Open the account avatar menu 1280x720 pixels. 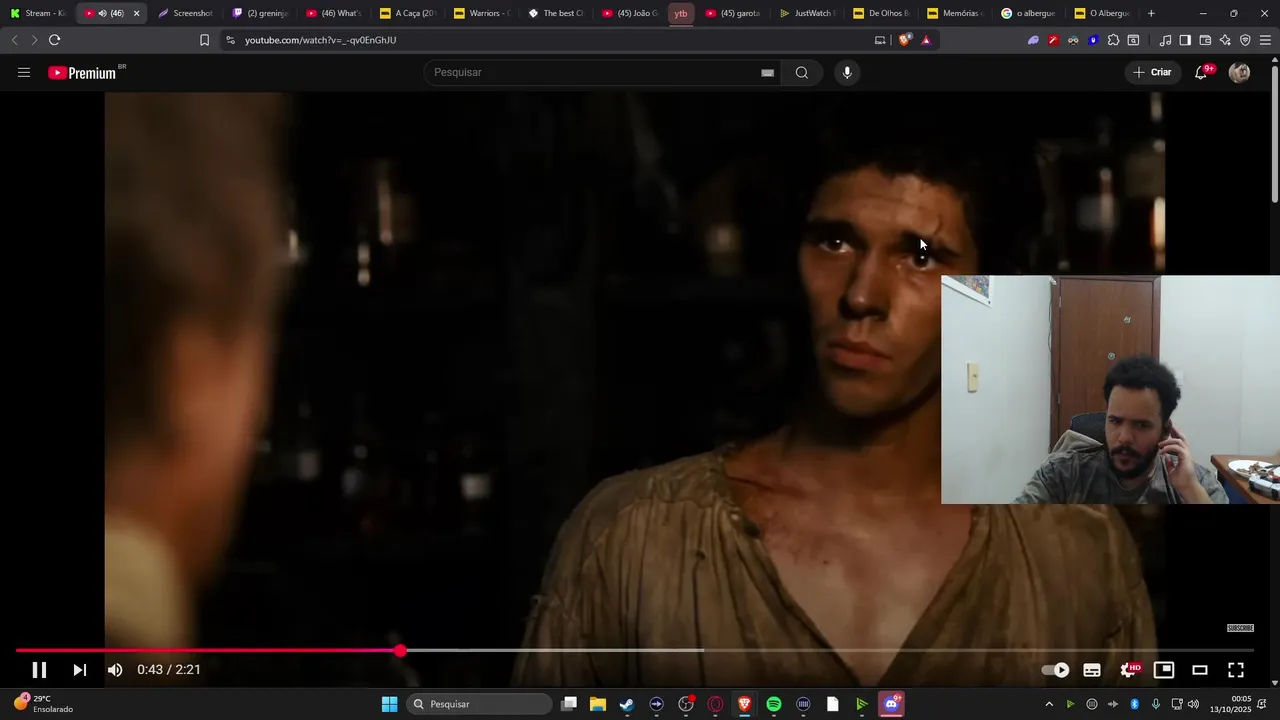[1239, 72]
